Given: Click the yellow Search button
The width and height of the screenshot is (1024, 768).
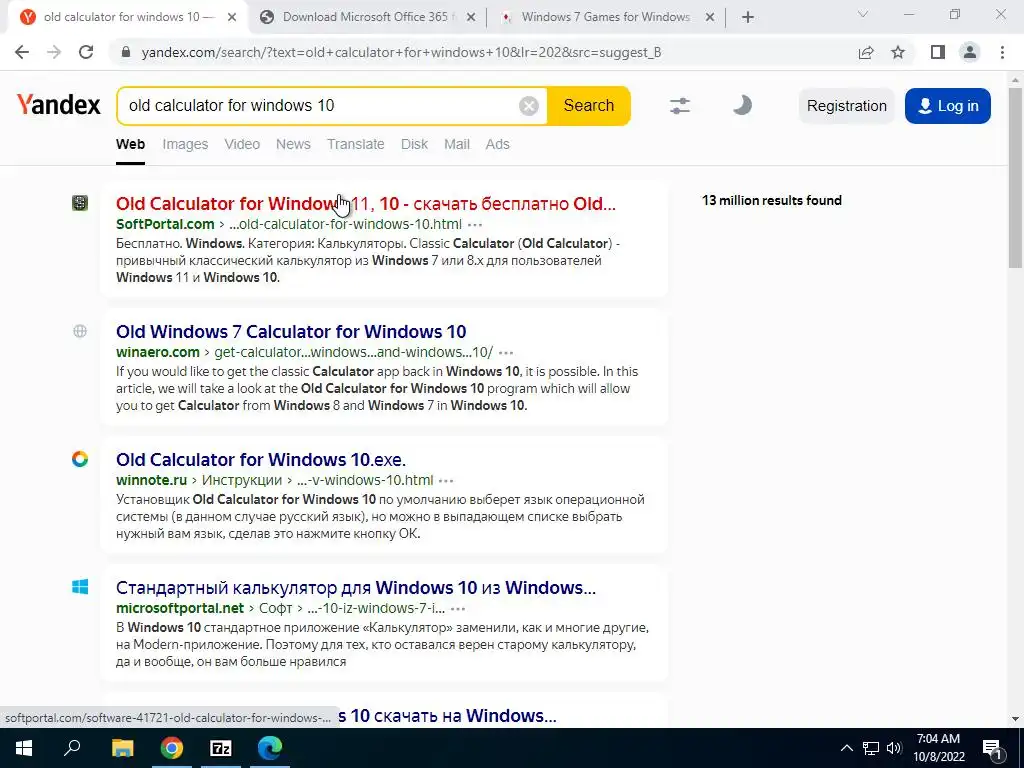Looking at the screenshot, I should coord(588,105).
